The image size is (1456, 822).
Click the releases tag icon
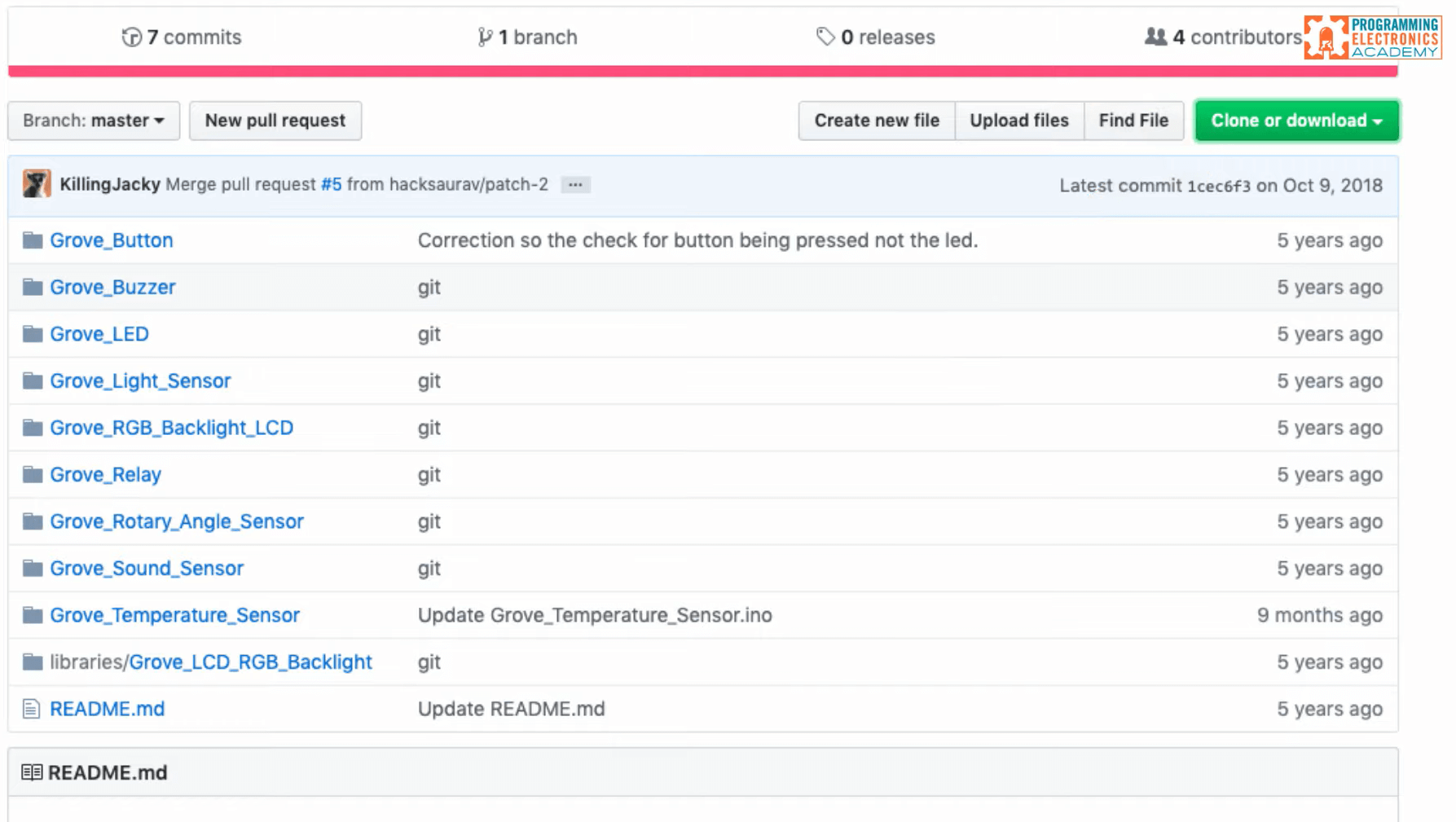(824, 37)
